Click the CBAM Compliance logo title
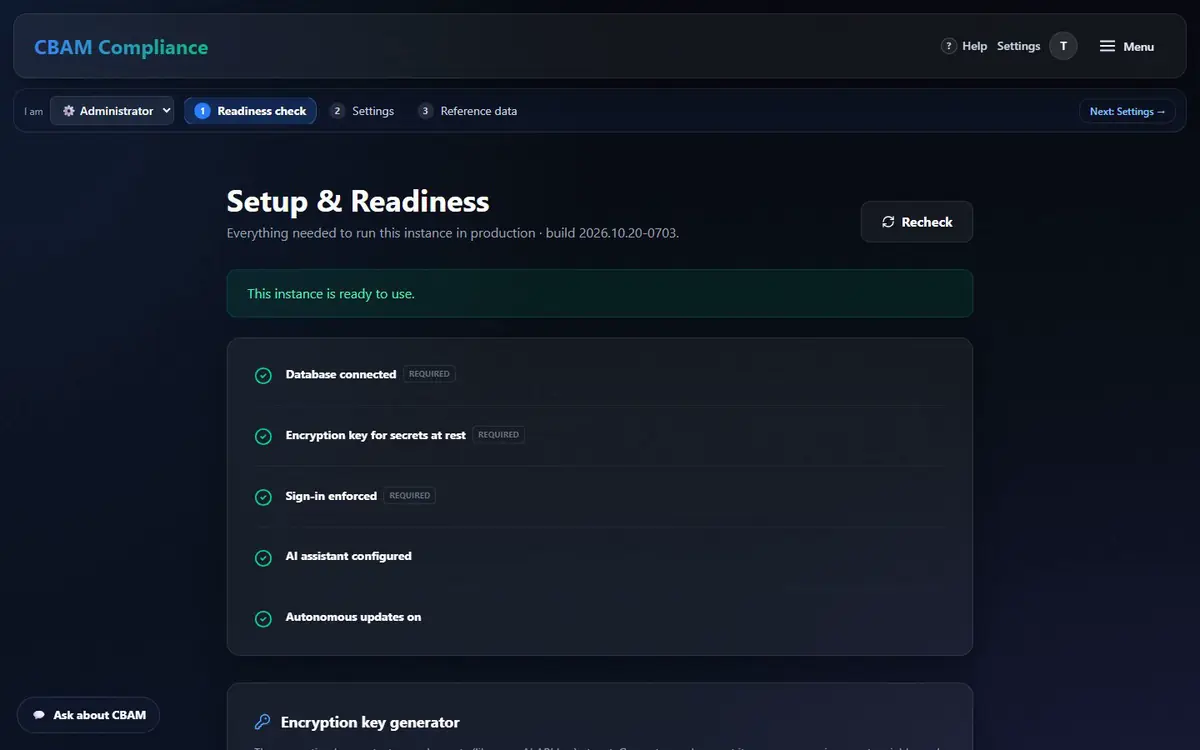Screen dimensions: 1200x750 tap(121, 47)
